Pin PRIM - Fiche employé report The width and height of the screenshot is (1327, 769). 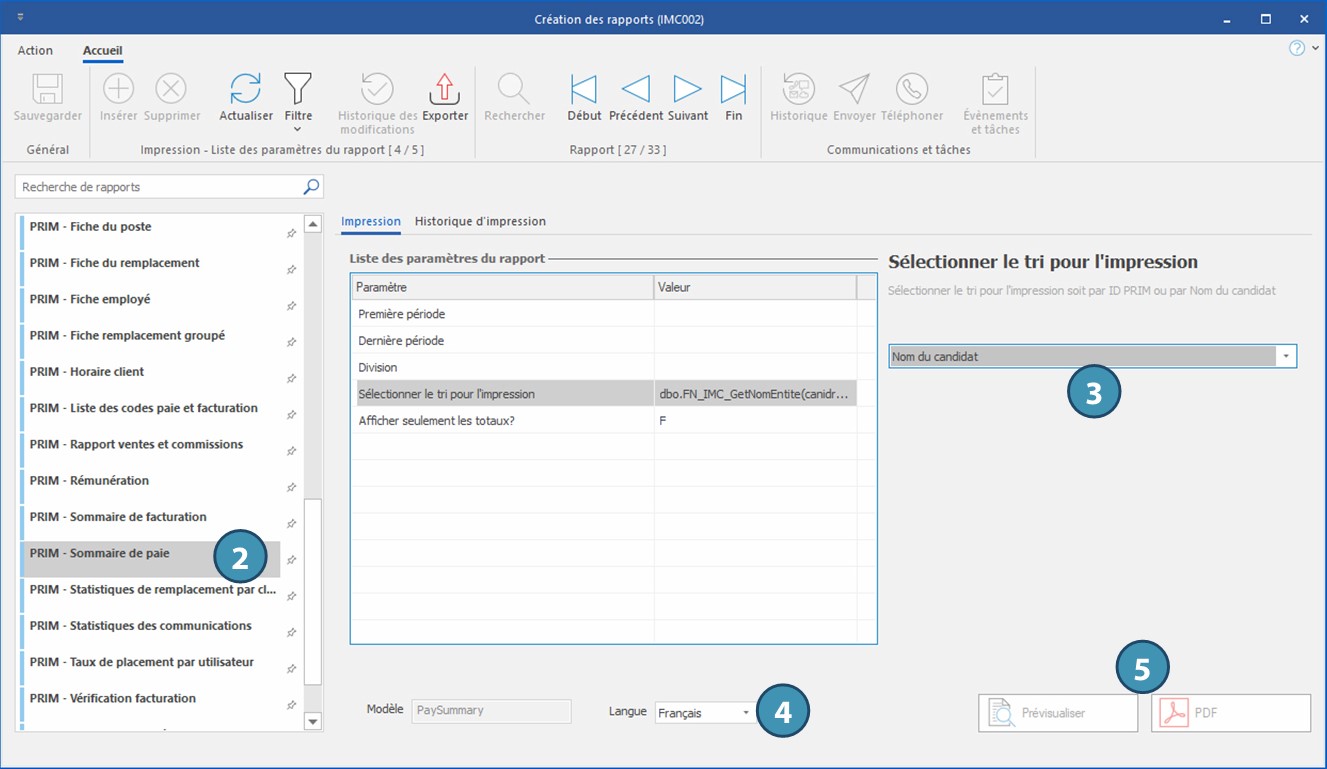(x=291, y=306)
